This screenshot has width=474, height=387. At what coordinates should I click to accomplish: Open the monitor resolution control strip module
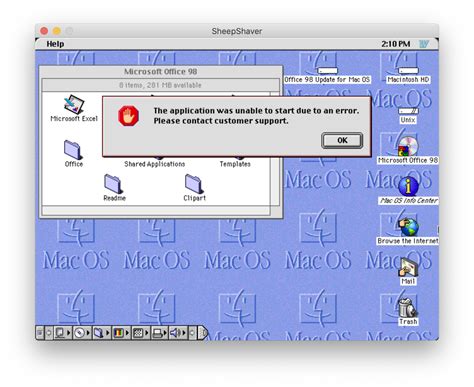pos(140,333)
